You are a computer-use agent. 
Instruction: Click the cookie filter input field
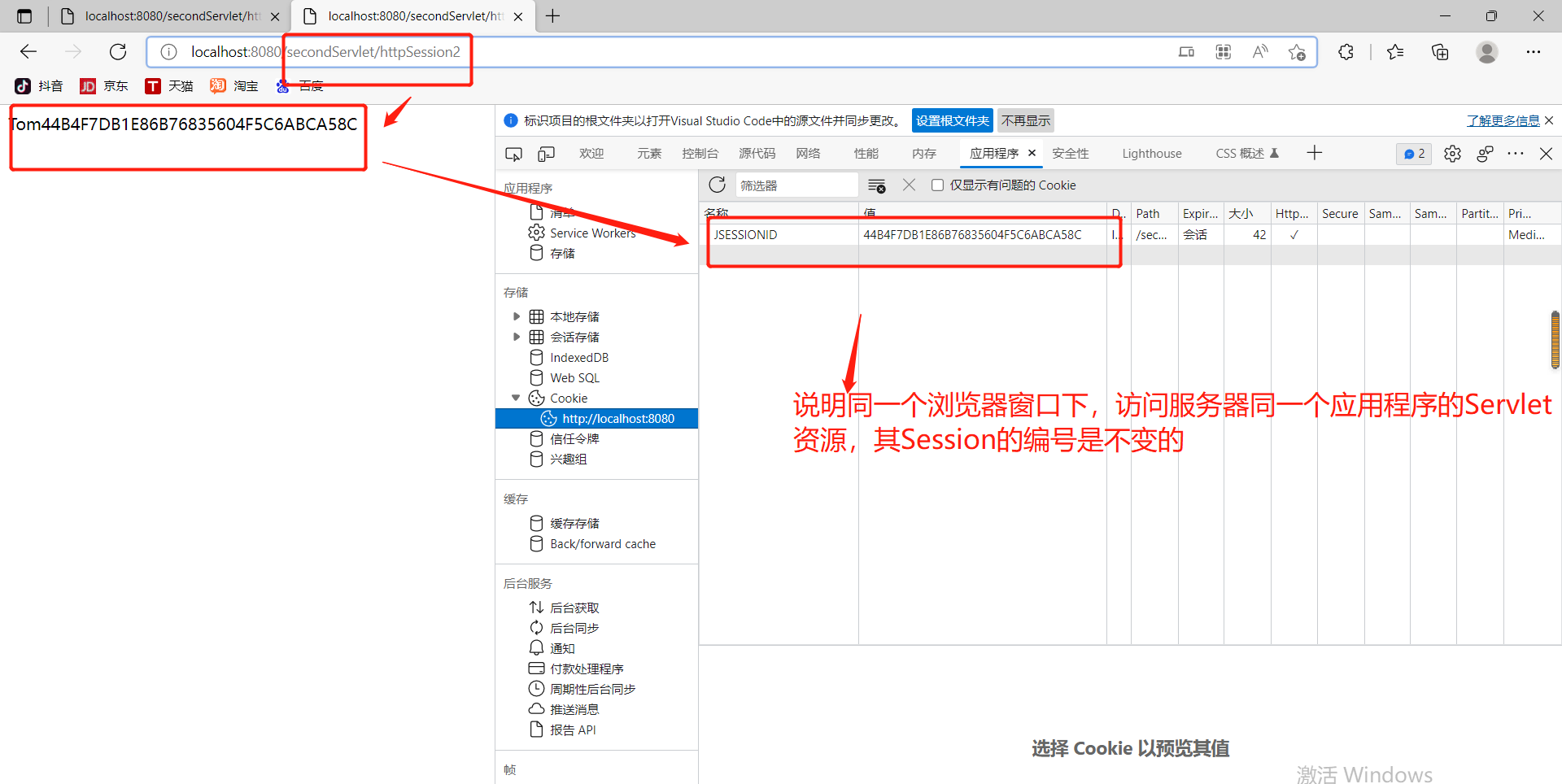796,185
